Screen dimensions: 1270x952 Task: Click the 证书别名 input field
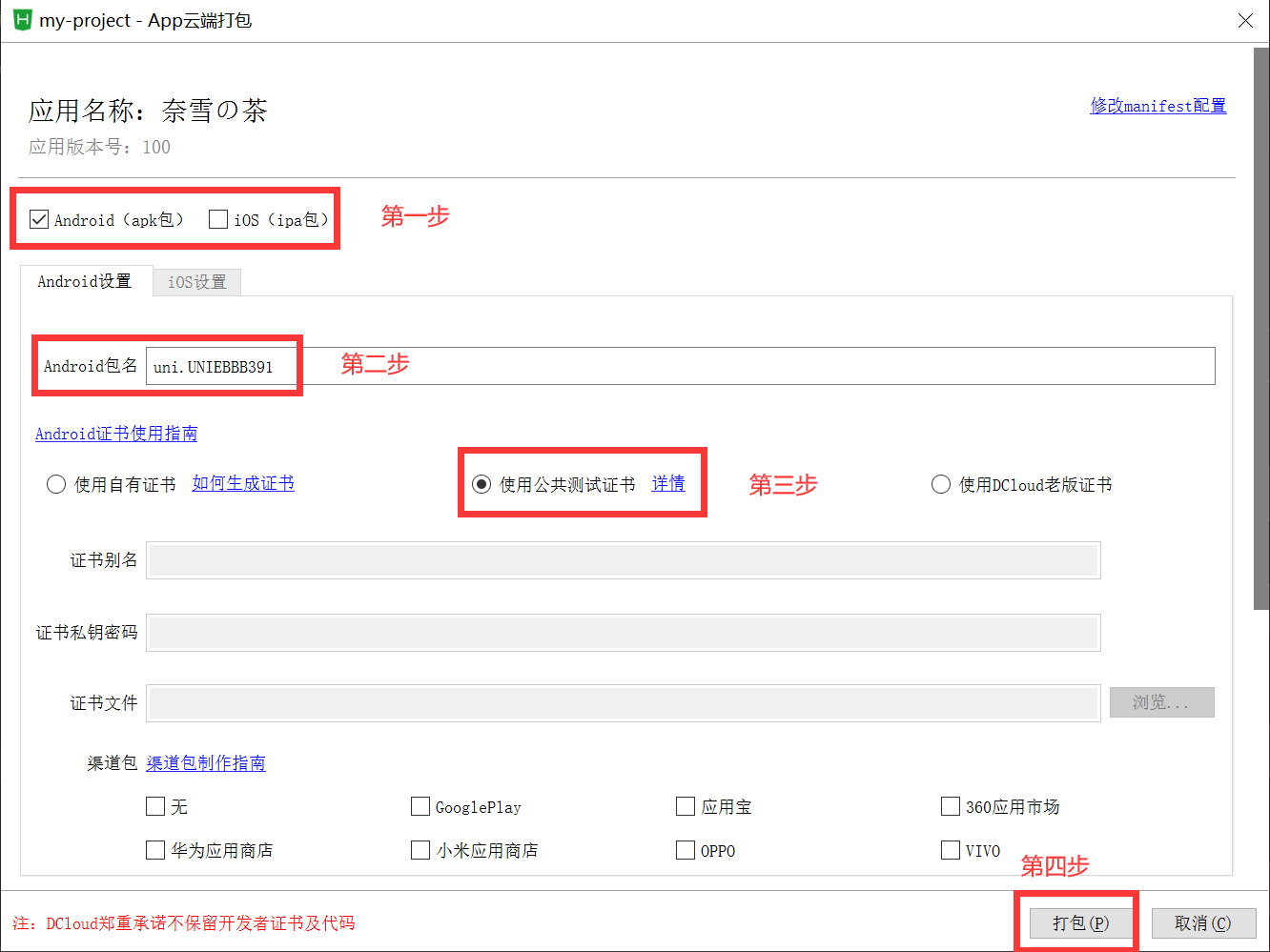click(x=624, y=560)
